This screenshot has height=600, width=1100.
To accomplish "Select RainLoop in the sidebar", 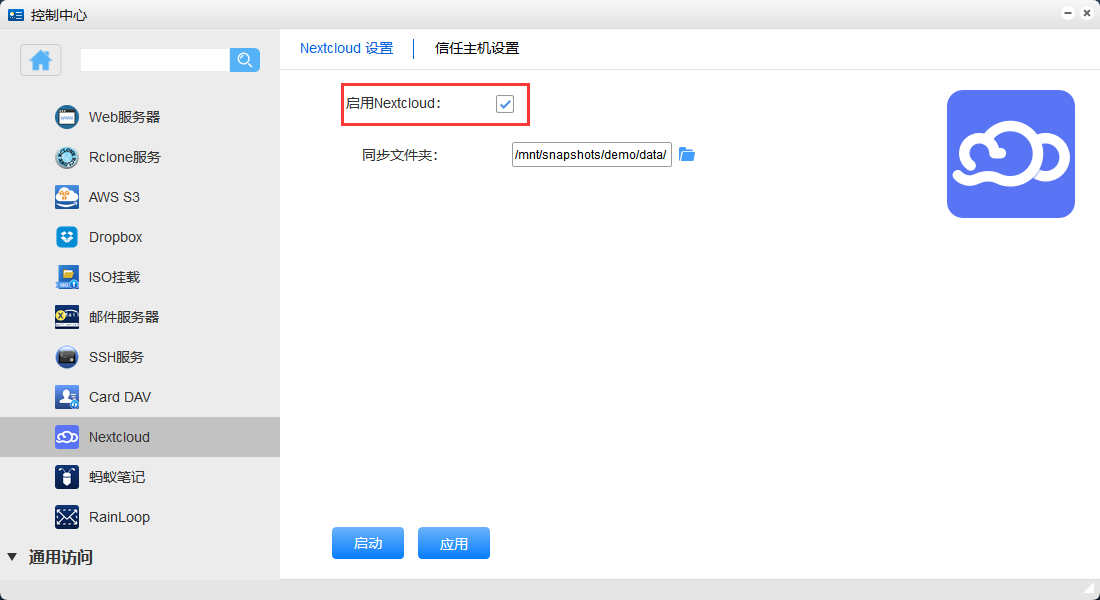I will 119,517.
